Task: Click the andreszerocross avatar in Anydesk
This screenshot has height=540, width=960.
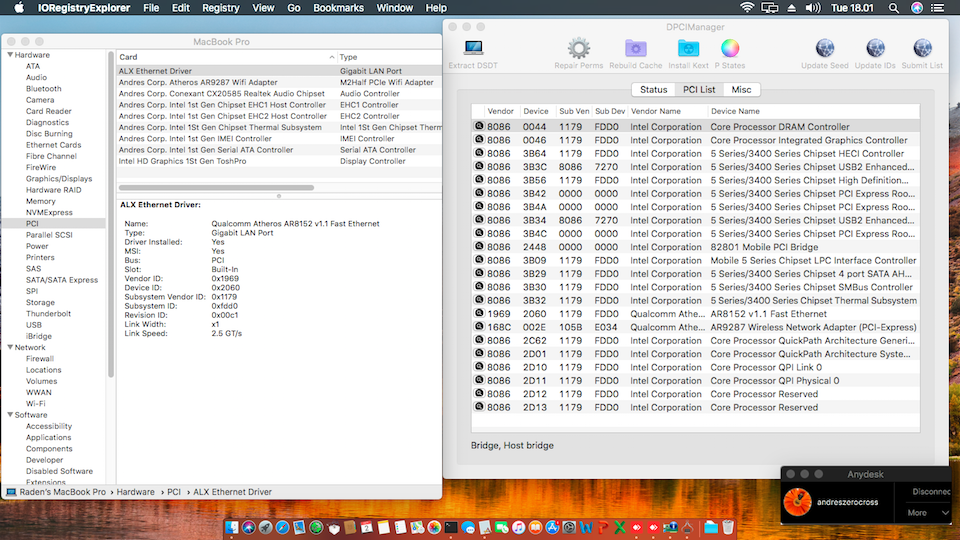Action: (x=797, y=502)
